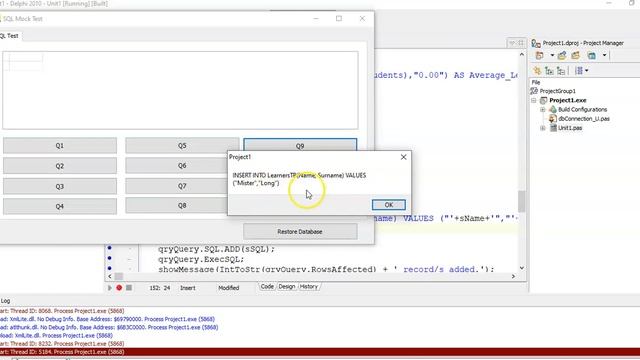
Task: Click the Project Manager title icon
Action: click(536, 43)
